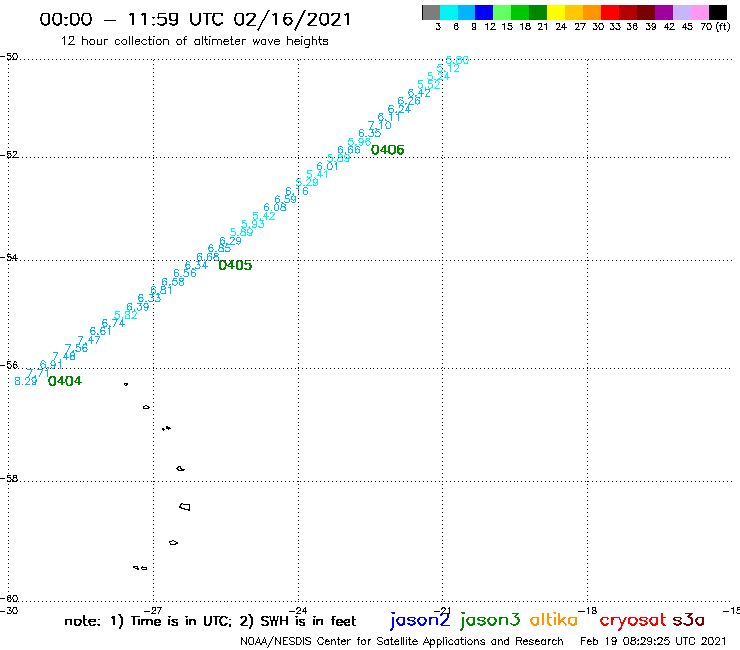Screen dimensions: 740x650
Task: Select the 6.42 wave height value
Action: pos(419,93)
